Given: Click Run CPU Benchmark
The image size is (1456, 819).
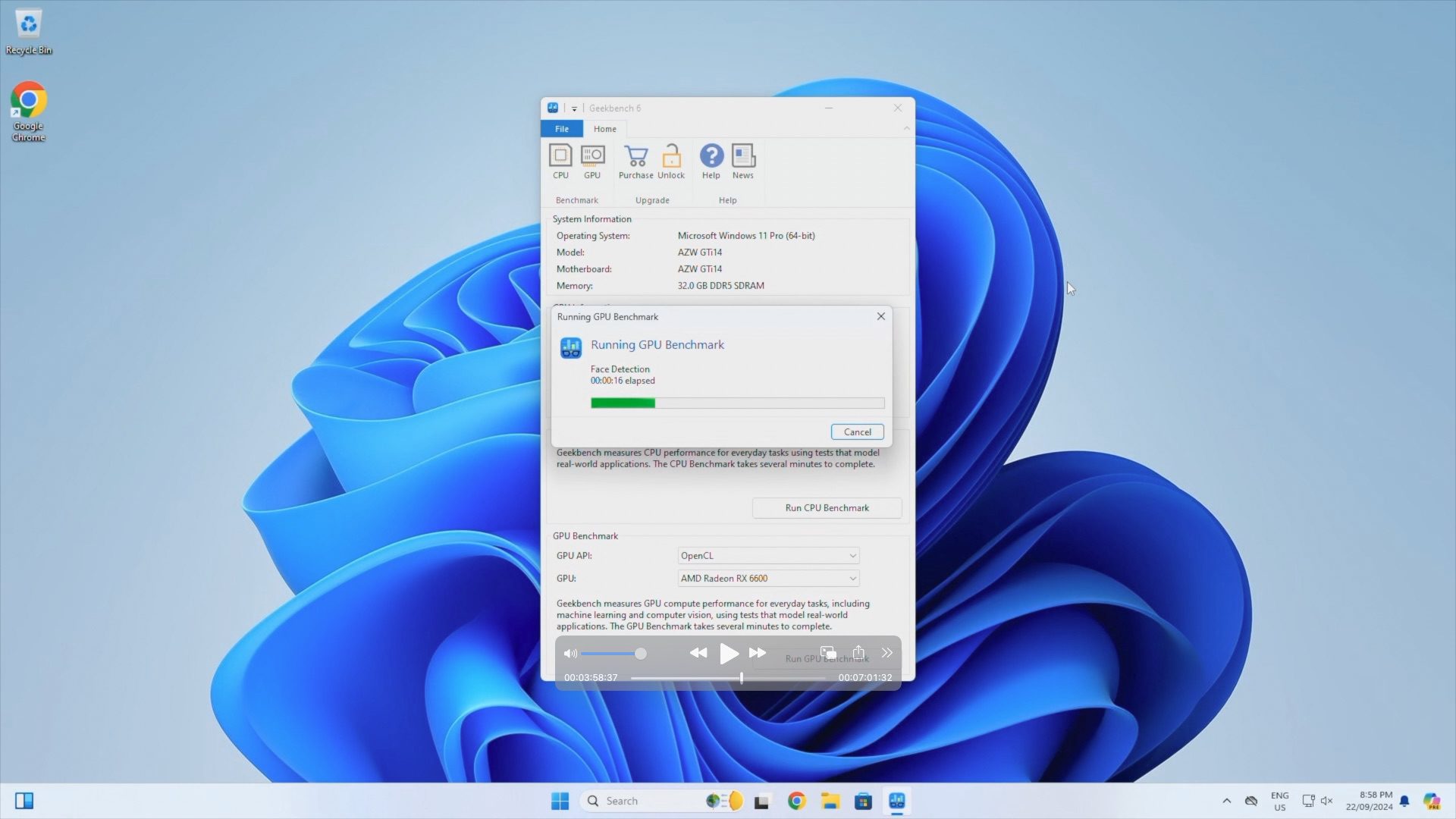Looking at the screenshot, I should pos(827,507).
